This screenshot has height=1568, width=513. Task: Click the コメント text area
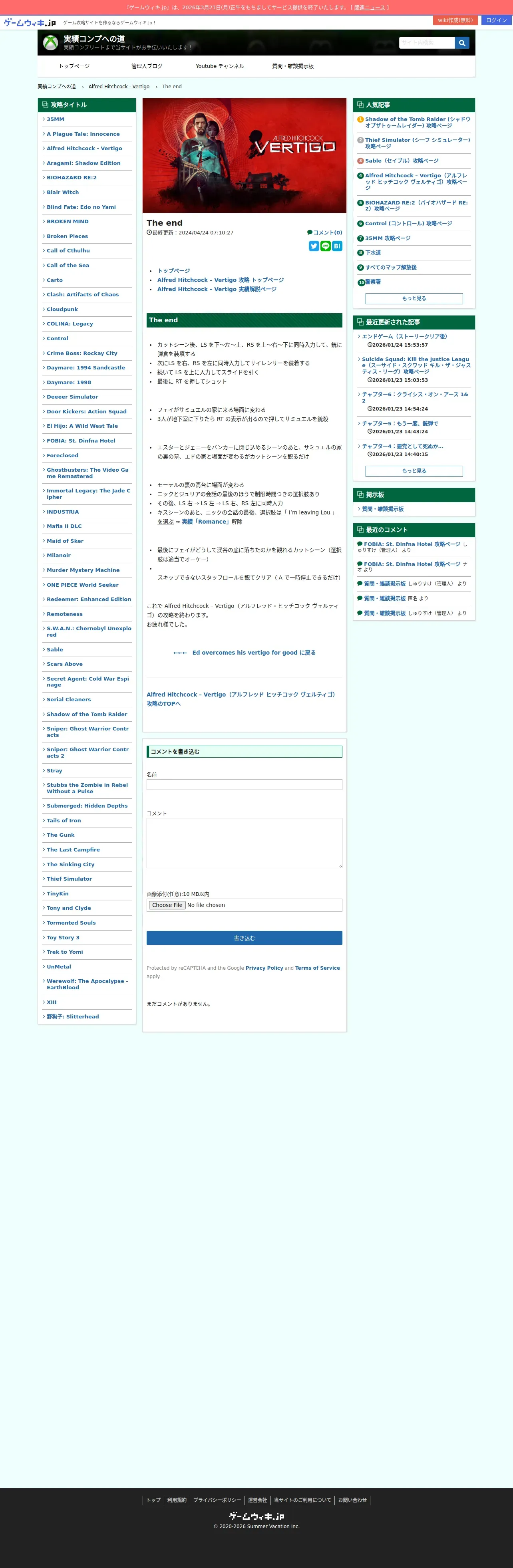(245, 843)
